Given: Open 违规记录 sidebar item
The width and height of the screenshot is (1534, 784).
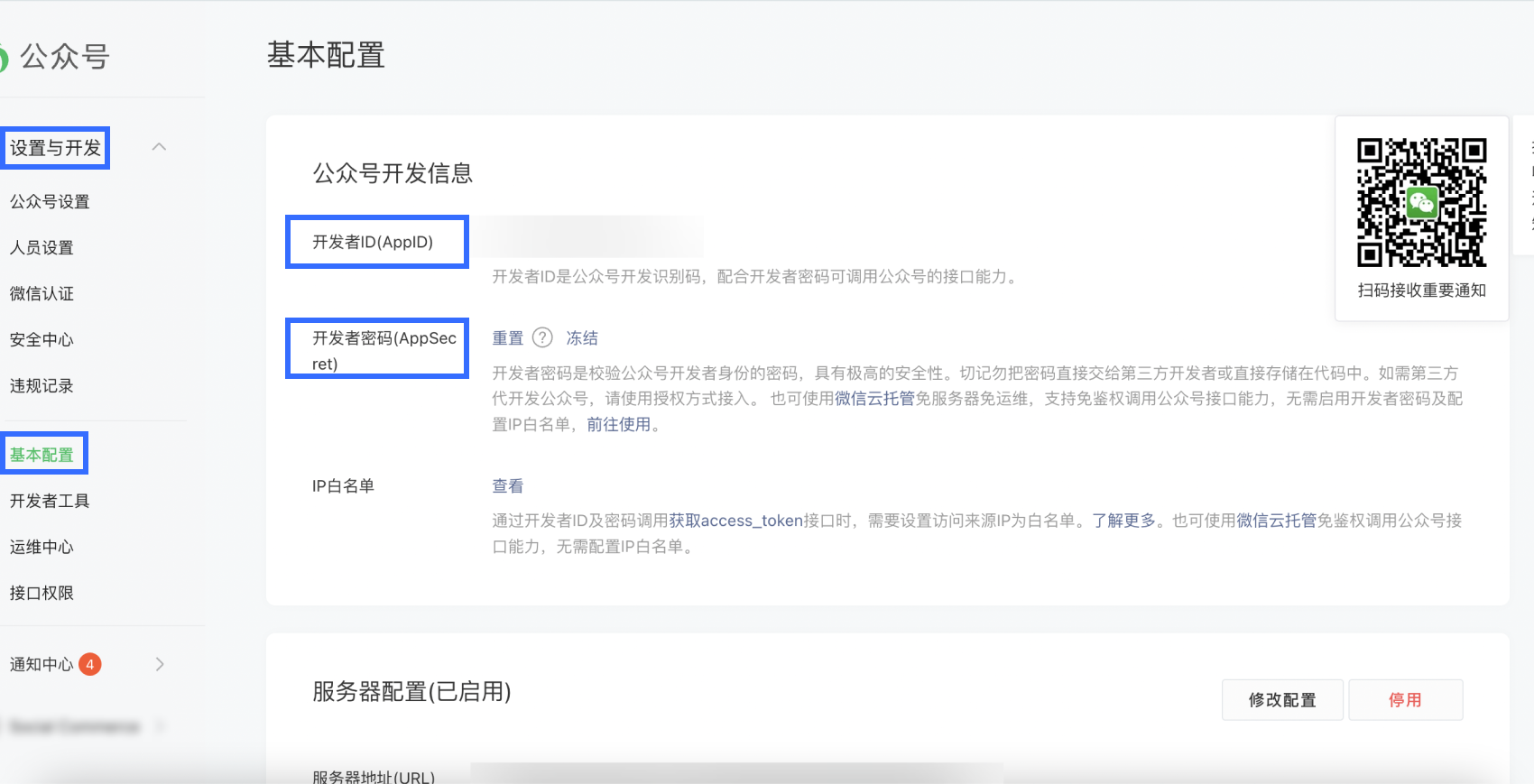Looking at the screenshot, I should point(42,385).
